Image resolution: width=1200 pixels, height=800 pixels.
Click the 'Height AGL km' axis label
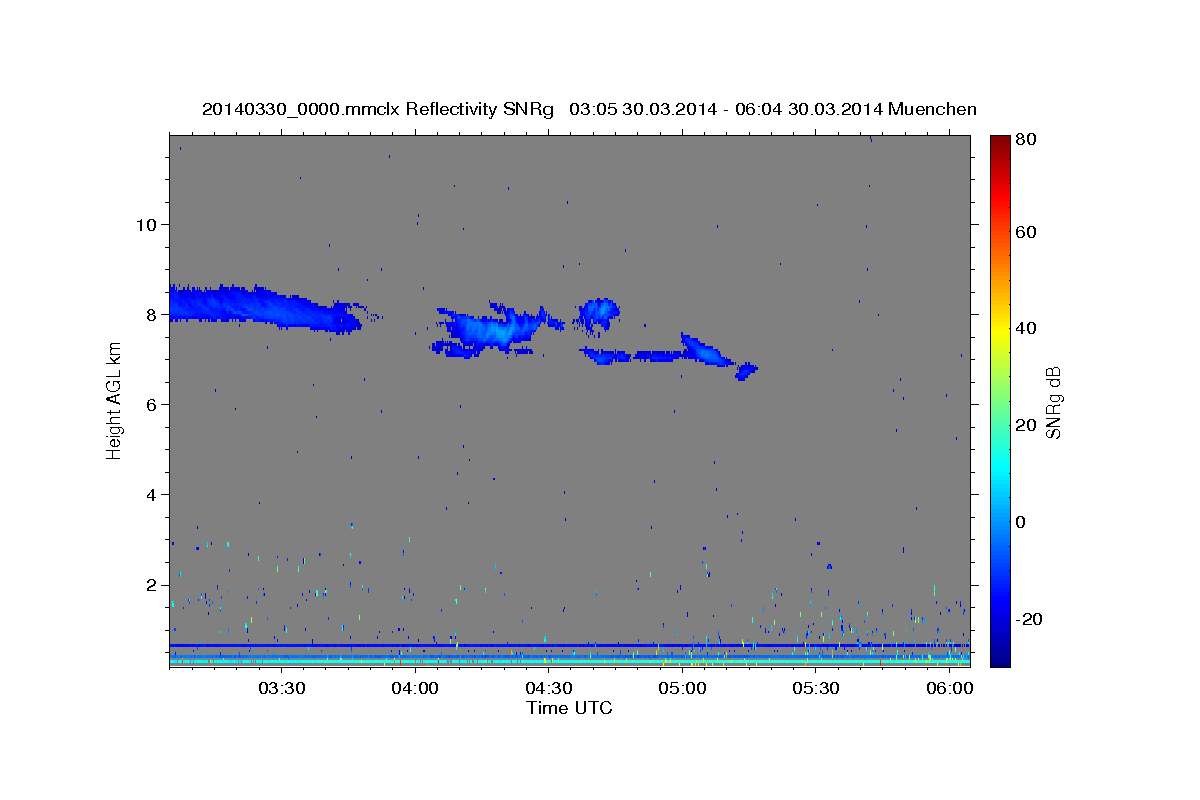click(x=114, y=400)
